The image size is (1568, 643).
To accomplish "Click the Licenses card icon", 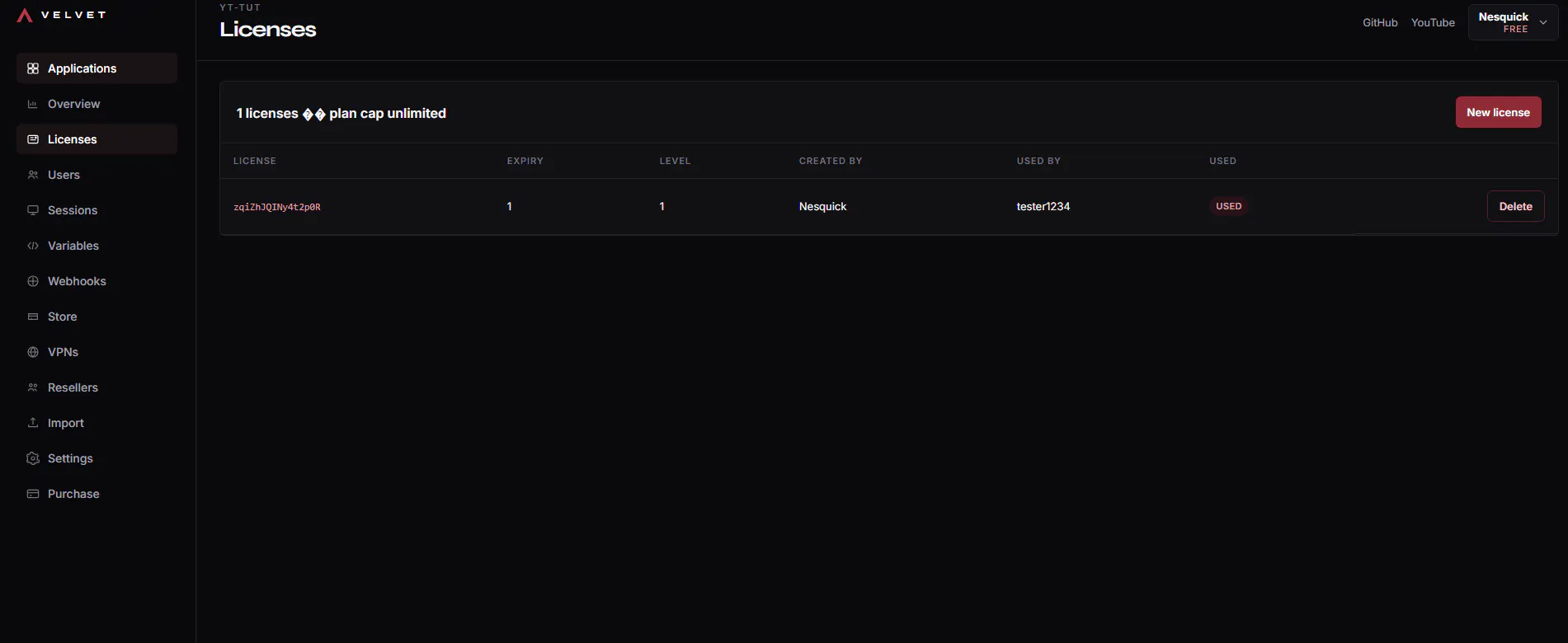I will pos(33,139).
